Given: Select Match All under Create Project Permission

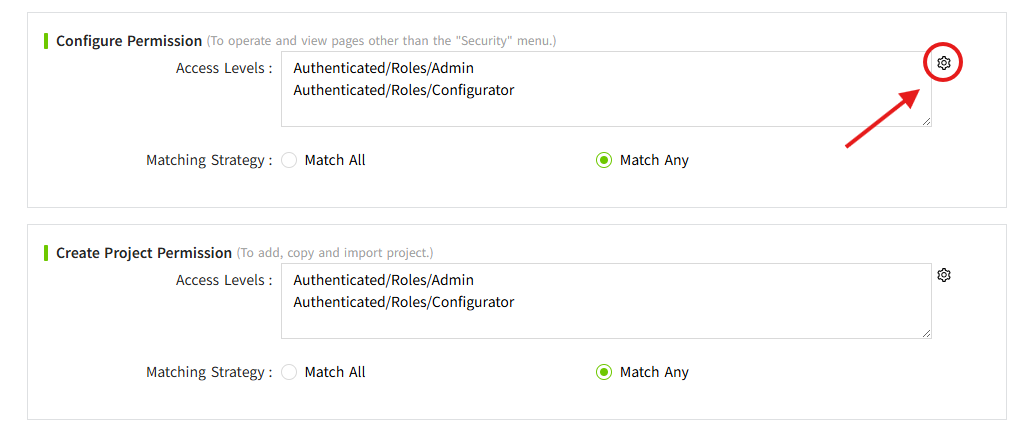Looking at the screenshot, I should click(x=290, y=372).
